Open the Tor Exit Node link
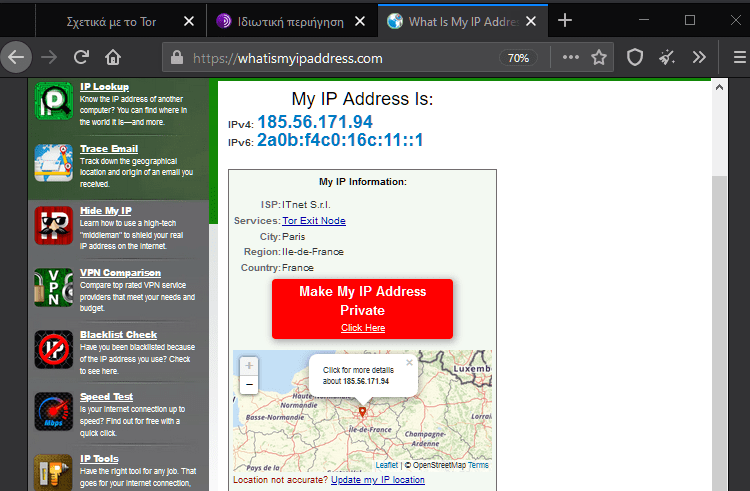Screen dimensions: 750x491 tap(314, 220)
